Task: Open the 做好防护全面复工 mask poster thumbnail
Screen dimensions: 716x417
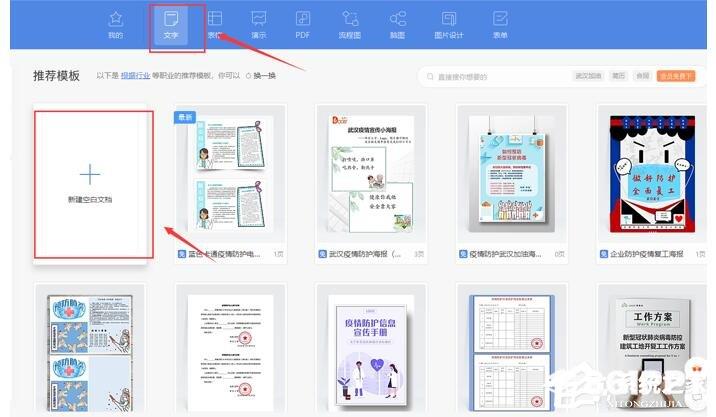Action: point(652,174)
